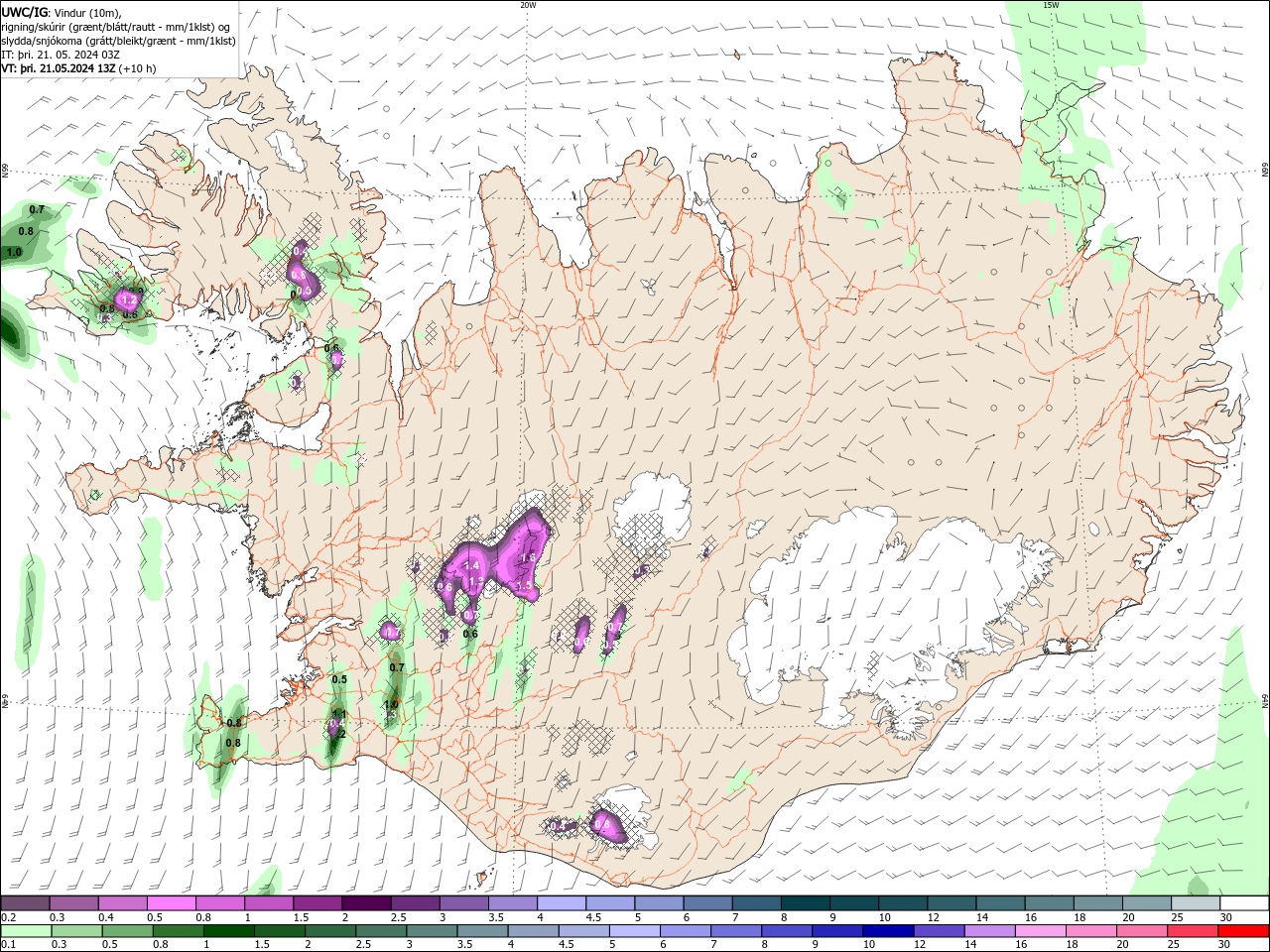
Task: Select the bright red rain swatch after 30
Action: coord(1243,931)
